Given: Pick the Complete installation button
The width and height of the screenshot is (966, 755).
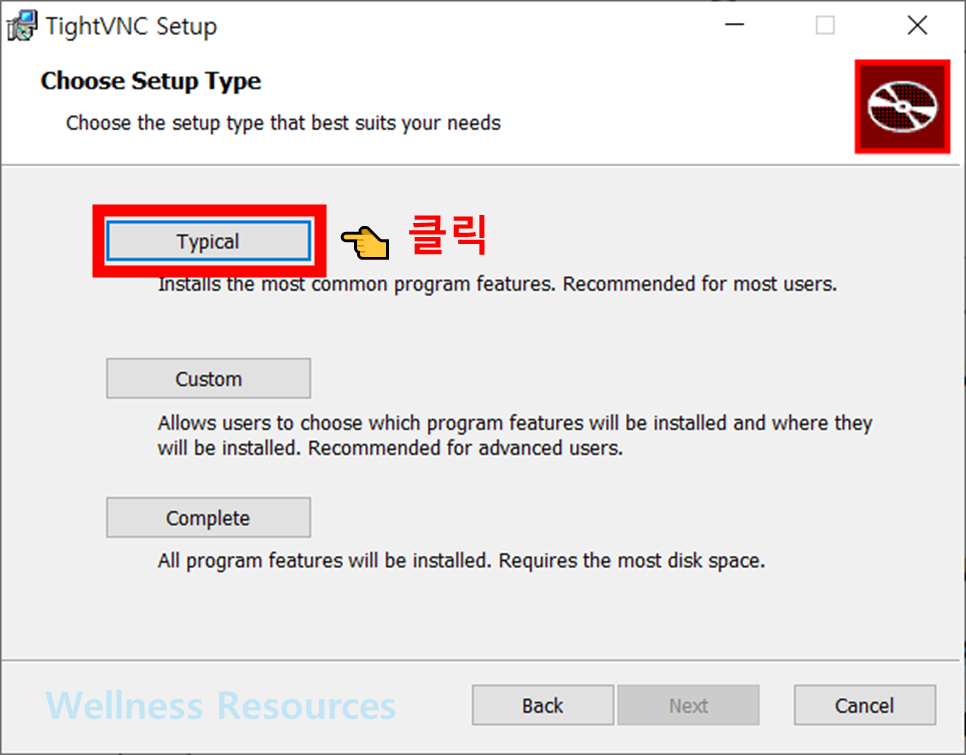Looking at the screenshot, I should click(208, 518).
